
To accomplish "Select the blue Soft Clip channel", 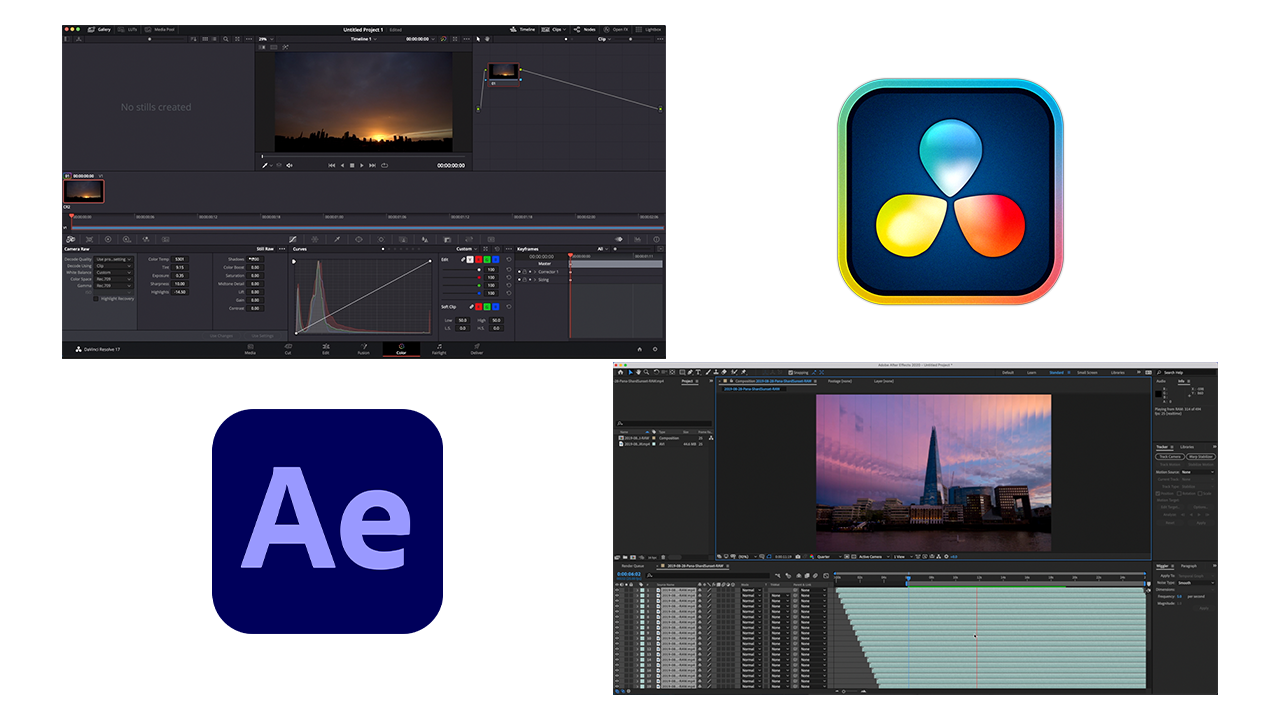I will point(495,307).
